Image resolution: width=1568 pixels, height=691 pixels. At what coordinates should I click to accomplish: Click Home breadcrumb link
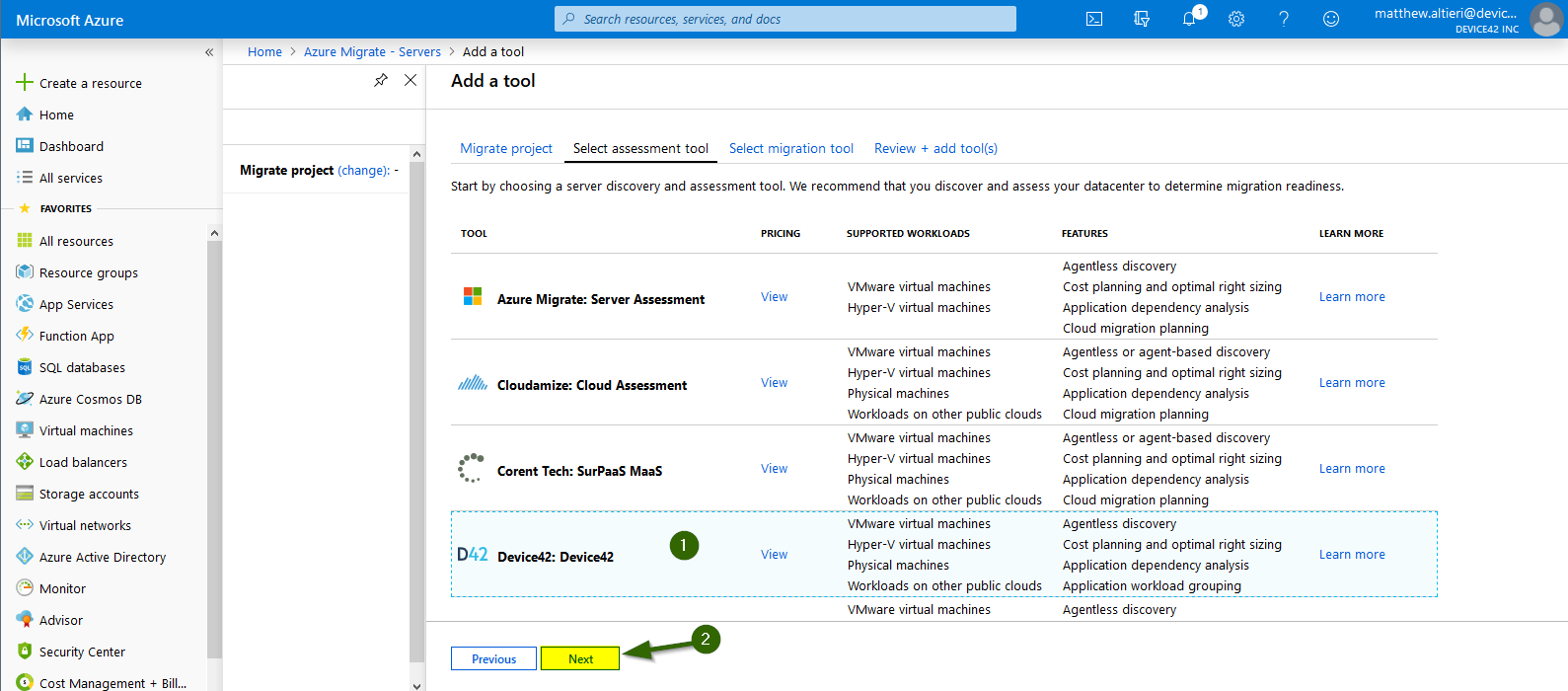pyautogui.click(x=264, y=52)
